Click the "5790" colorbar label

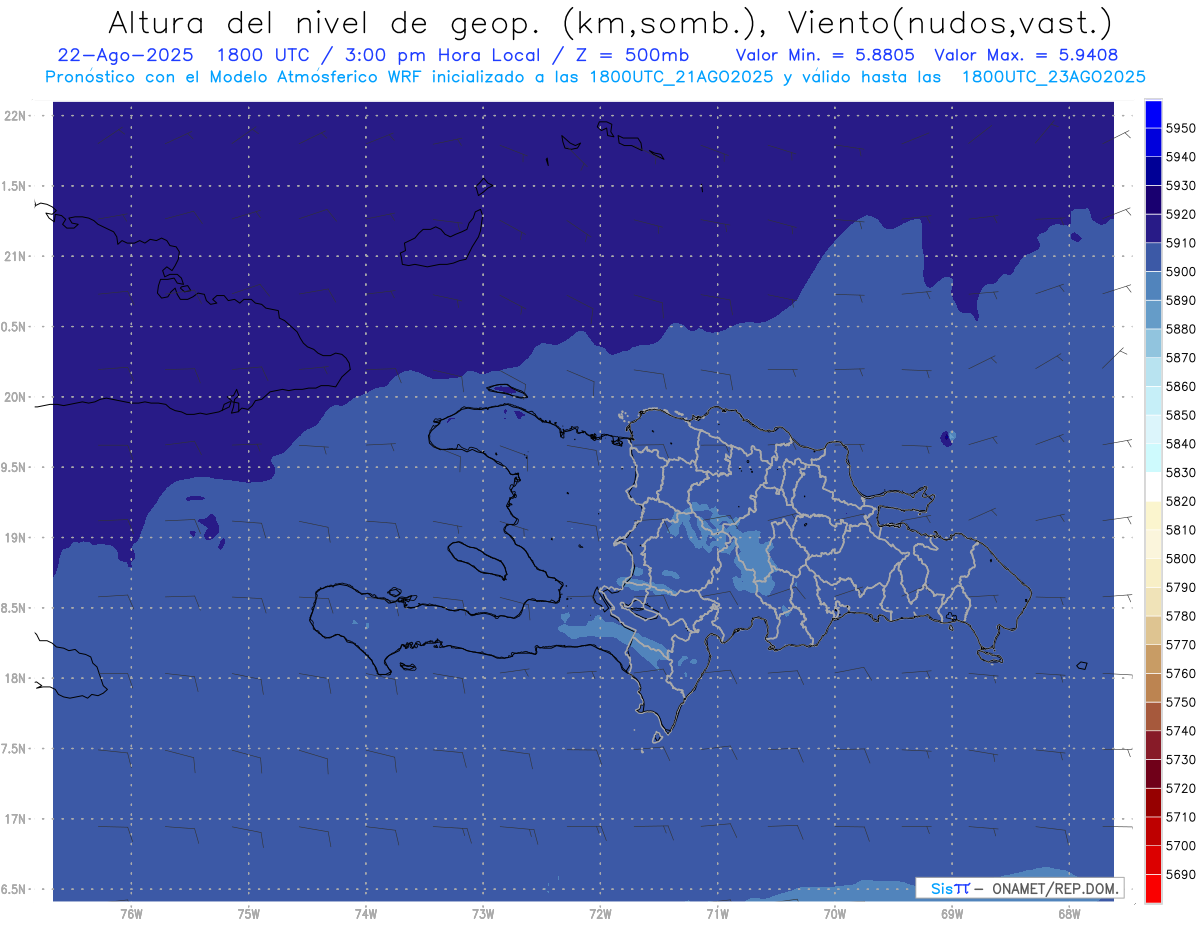(1180, 587)
